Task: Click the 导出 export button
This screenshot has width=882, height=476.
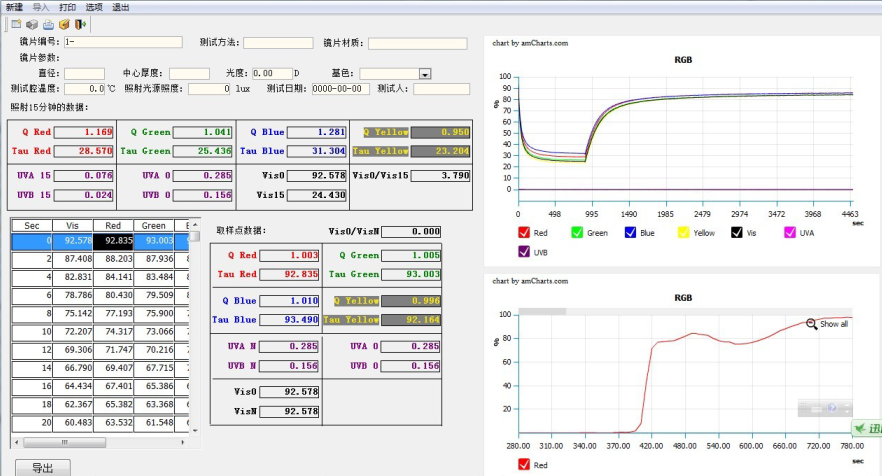Action: coord(43,468)
